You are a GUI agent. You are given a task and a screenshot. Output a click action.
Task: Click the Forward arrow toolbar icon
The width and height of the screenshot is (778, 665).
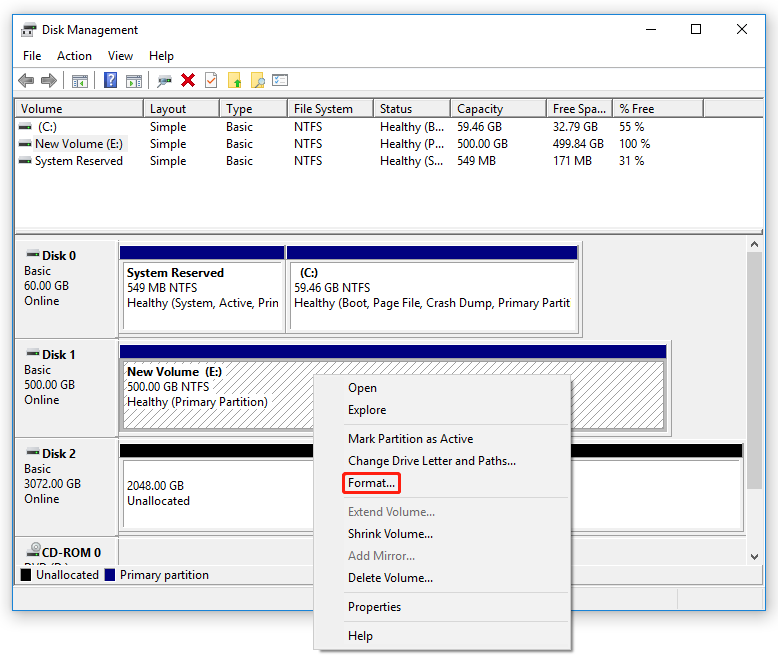point(49,80)
